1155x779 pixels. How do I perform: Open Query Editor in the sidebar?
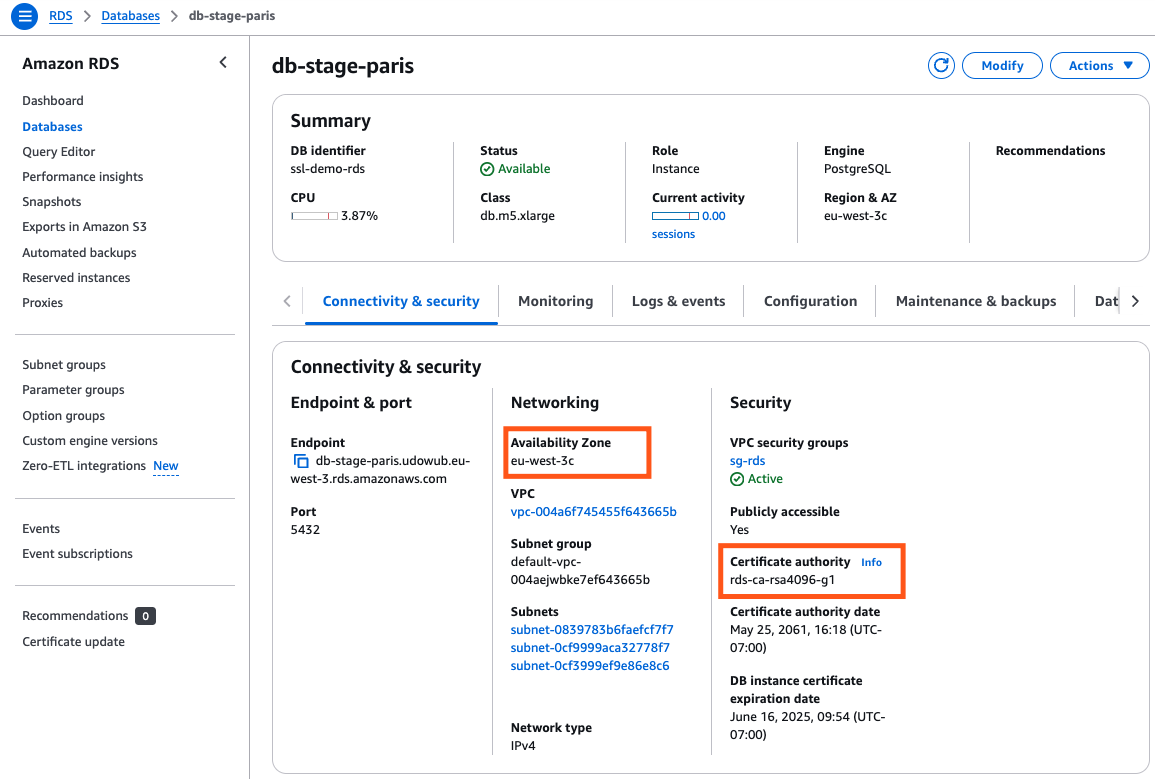[x=59, y=152]
